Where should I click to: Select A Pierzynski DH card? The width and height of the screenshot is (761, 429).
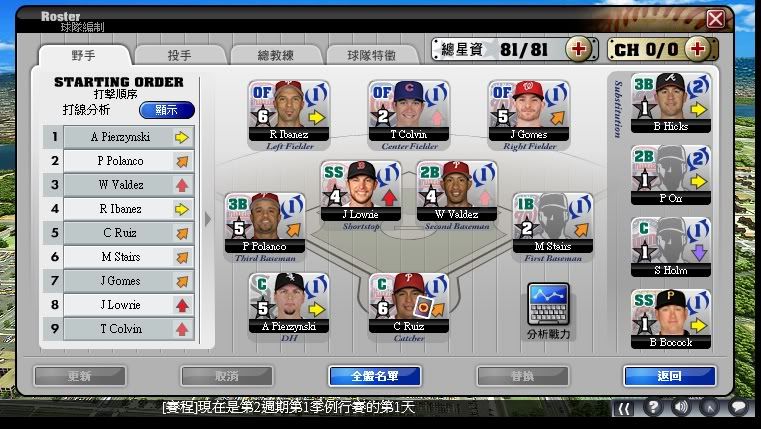(x=289, y=303)
